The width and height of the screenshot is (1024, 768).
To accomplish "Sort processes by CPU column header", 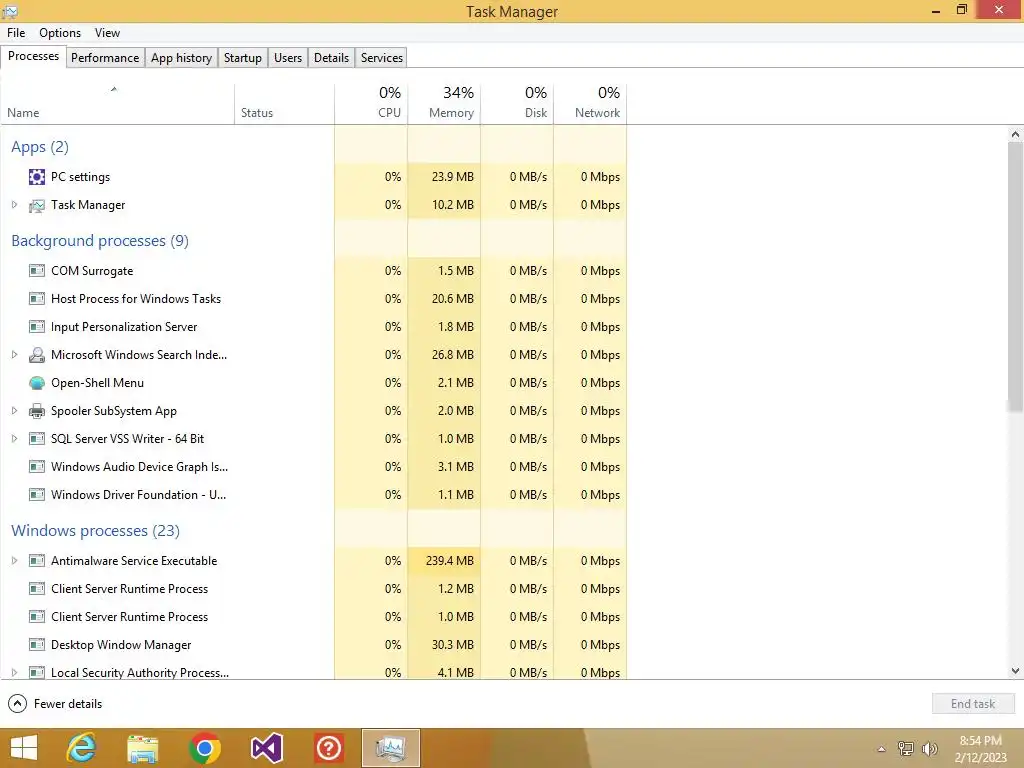I will point(371,104).
